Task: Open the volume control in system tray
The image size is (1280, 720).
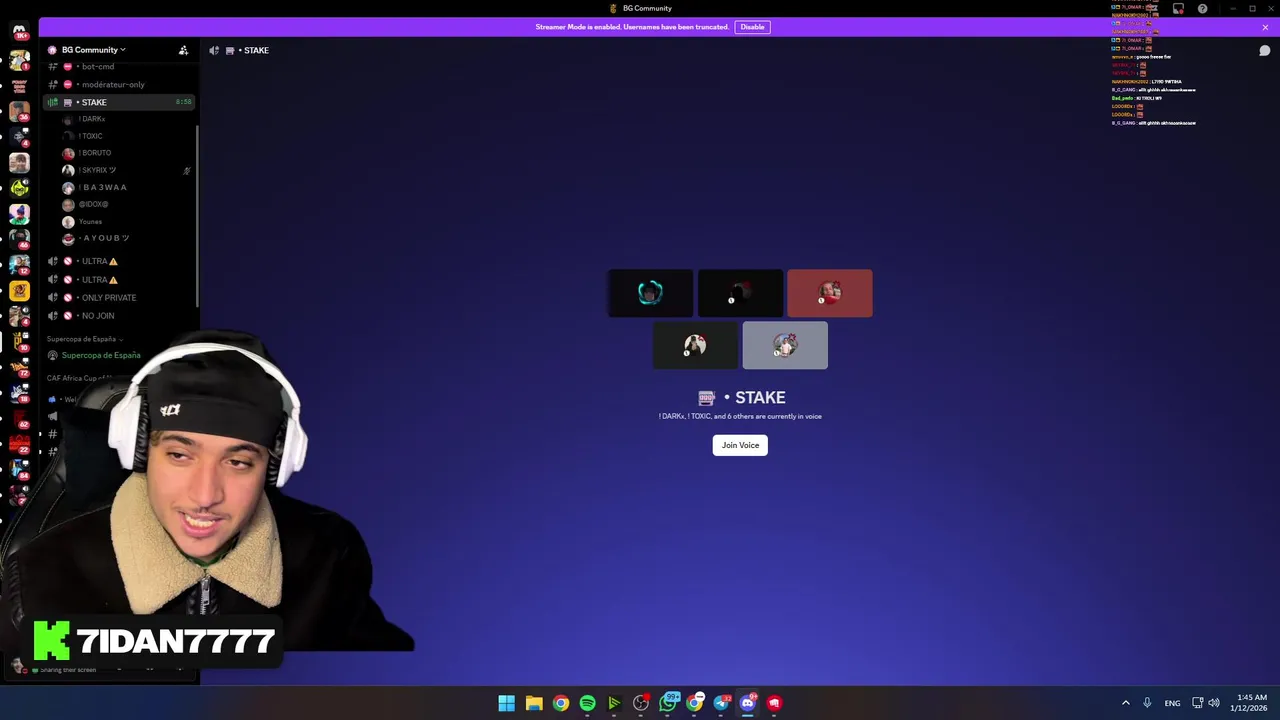Action: (1214, 703)
